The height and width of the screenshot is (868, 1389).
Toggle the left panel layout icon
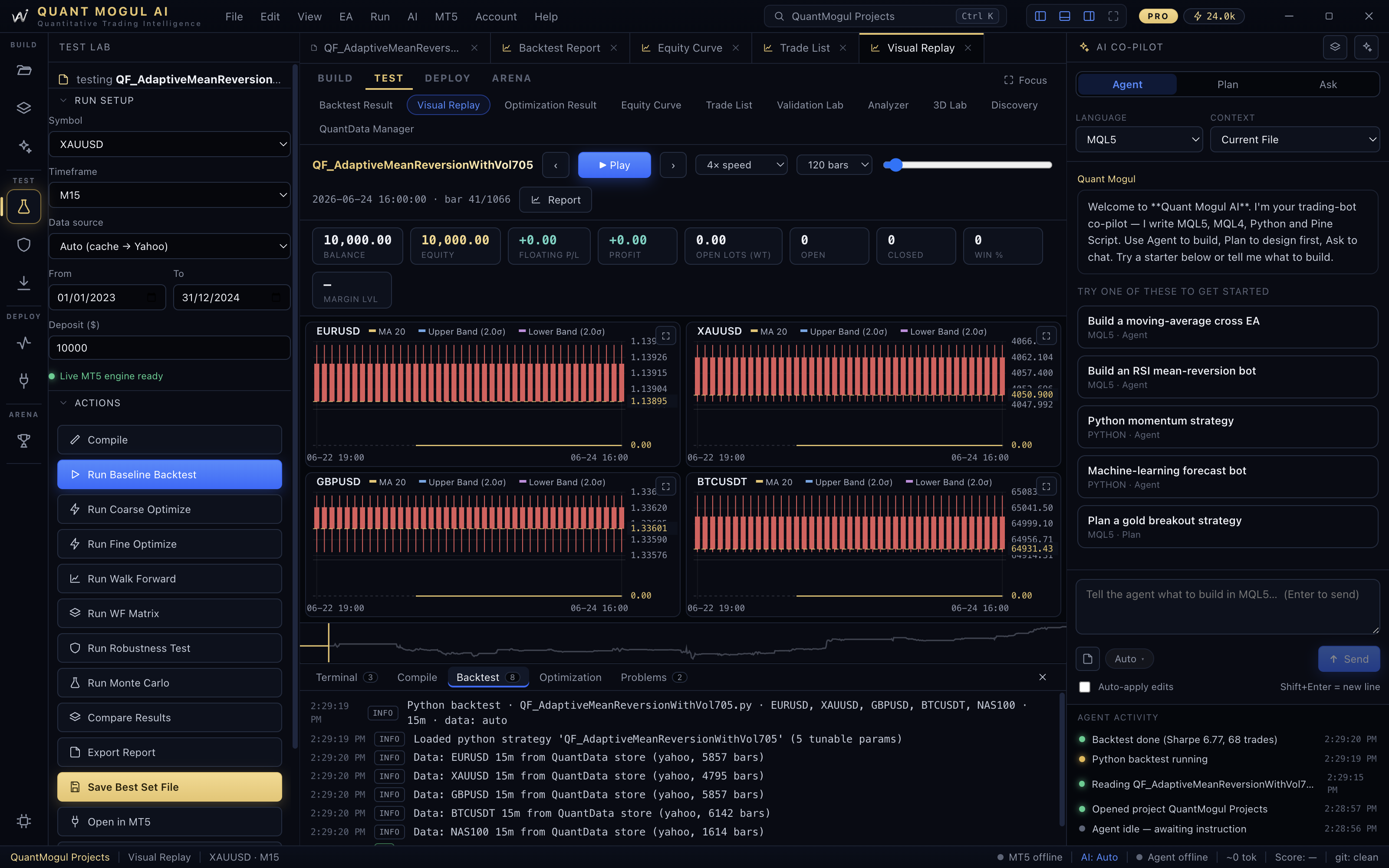(1040, 16)
